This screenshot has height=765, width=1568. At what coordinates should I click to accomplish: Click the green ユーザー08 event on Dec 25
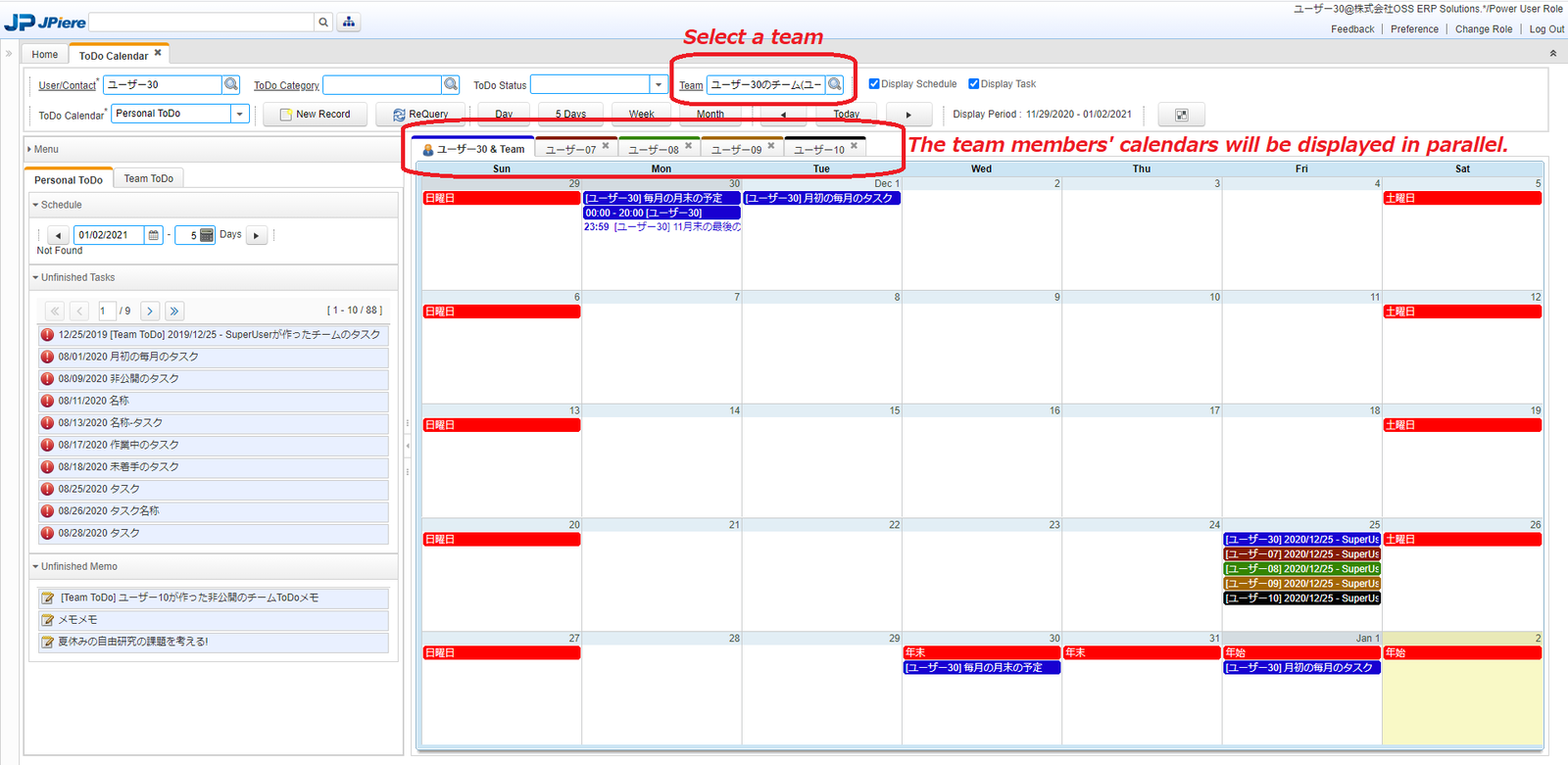1301,569
